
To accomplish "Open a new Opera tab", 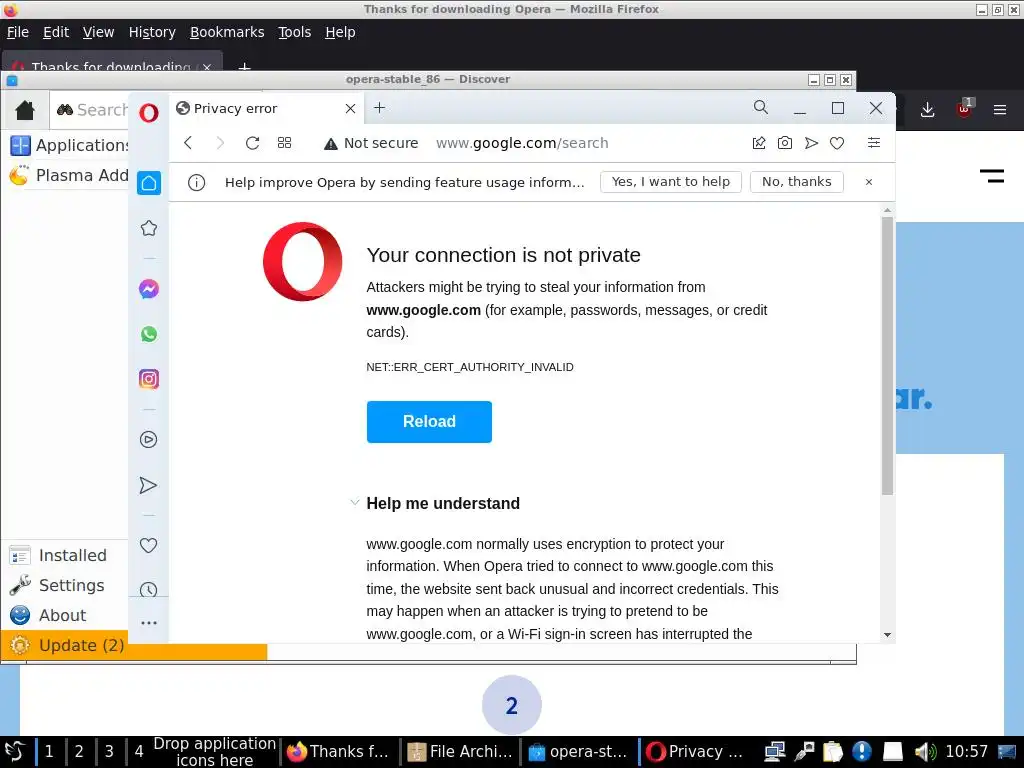I will [x=379, y=108].
